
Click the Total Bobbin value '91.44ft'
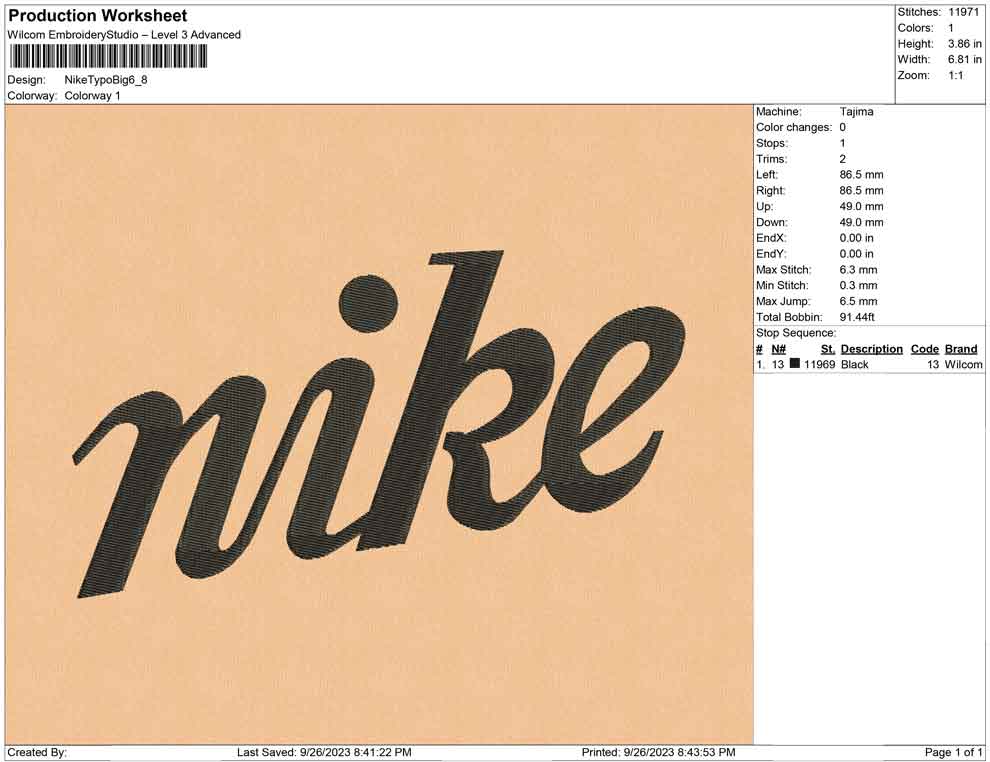pyautogui.click(x=857, y=317)
